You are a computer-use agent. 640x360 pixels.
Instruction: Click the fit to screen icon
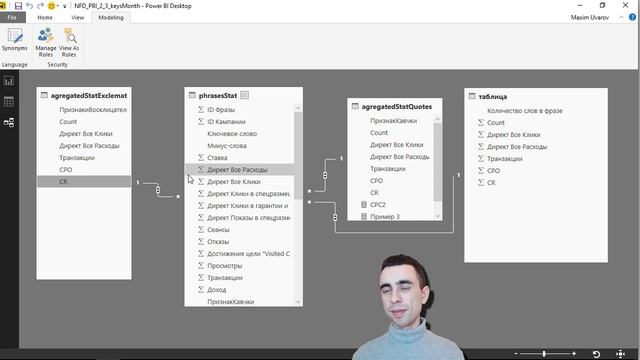[620, 354]
